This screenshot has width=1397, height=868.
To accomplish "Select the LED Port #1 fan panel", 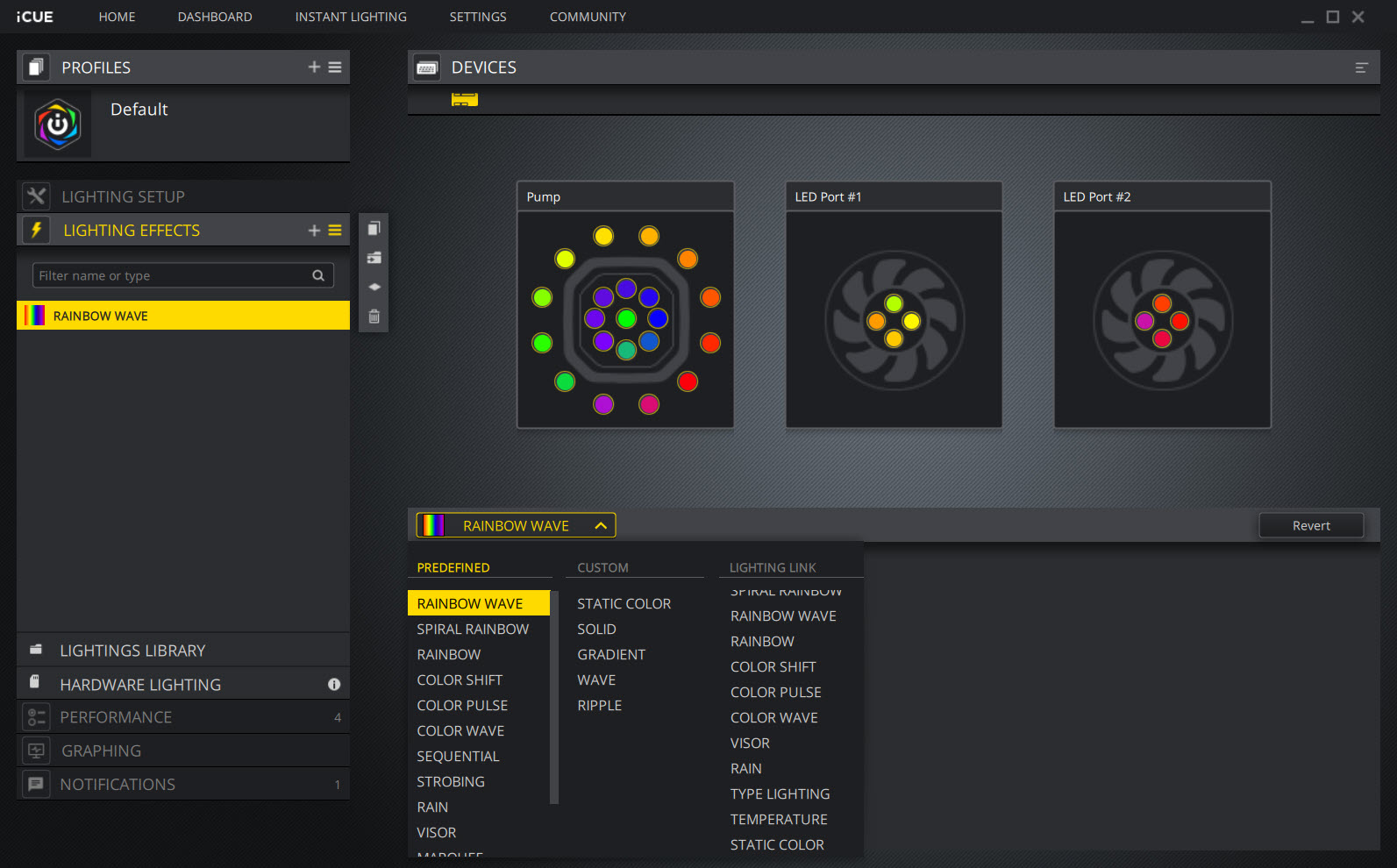I will click(x=894, y=304).
